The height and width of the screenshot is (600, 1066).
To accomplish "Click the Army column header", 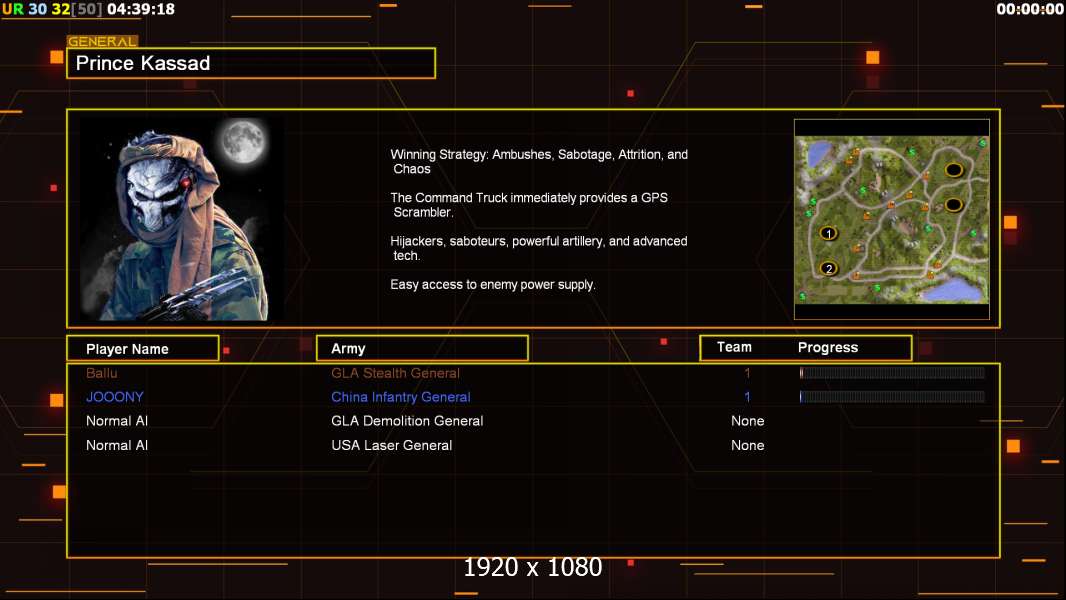I will [x=422, y=349].
